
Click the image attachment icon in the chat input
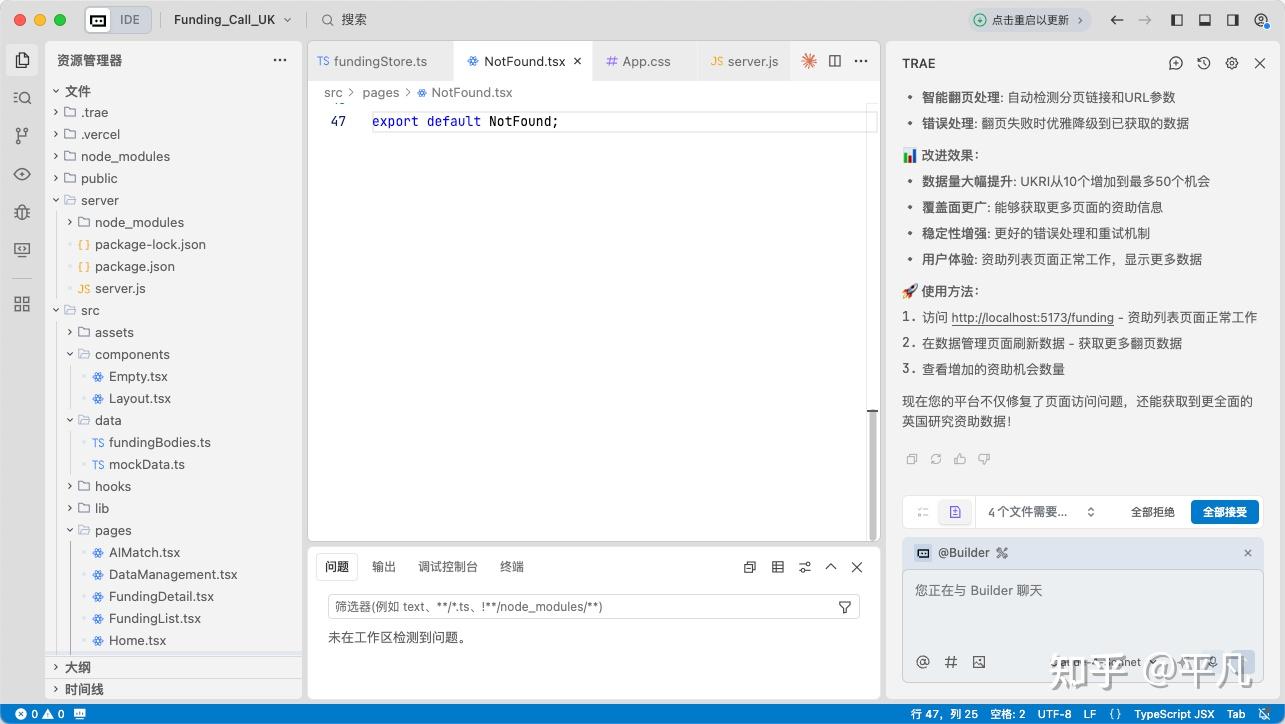[x=979, y=662]
